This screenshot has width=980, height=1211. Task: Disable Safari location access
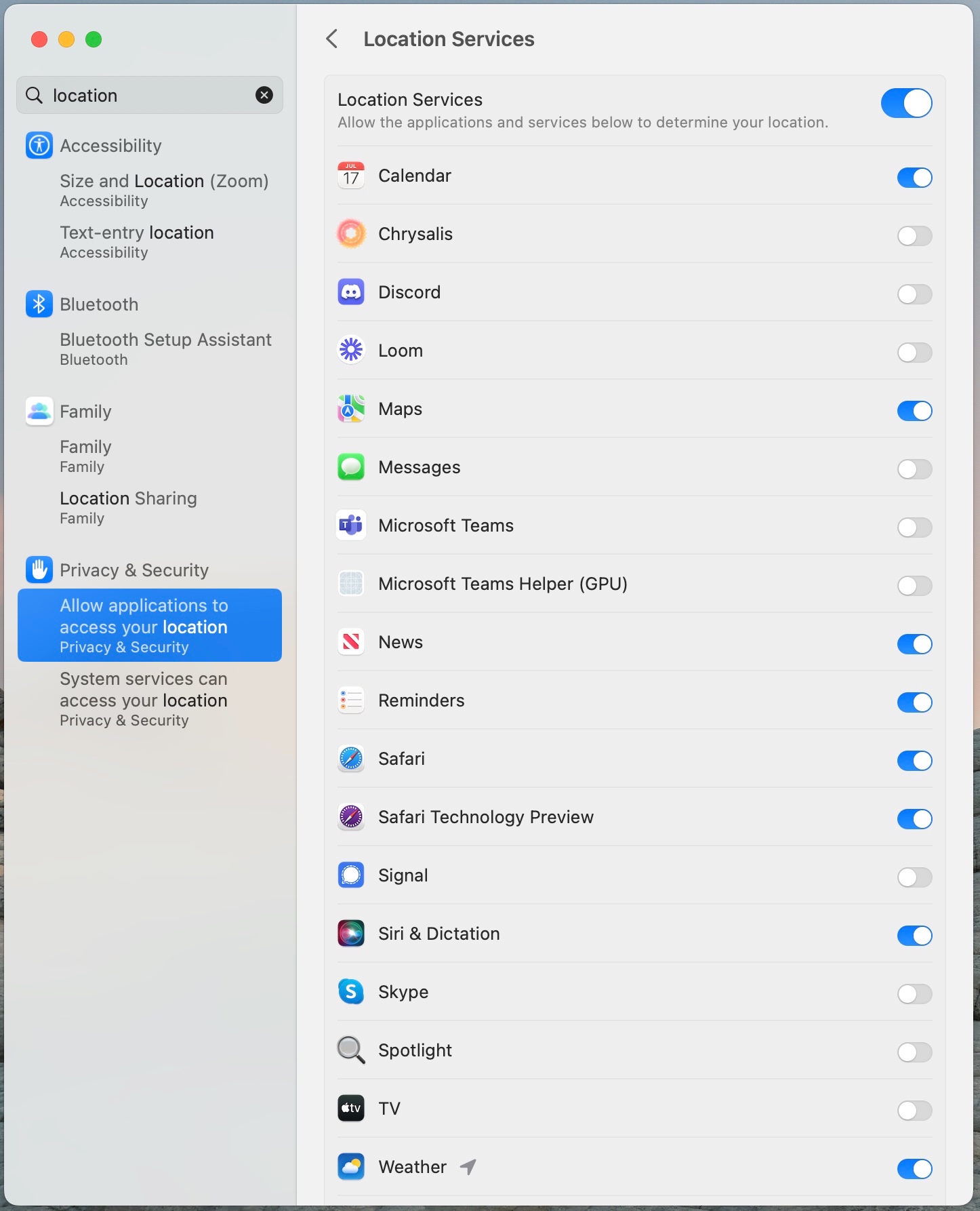click(915, 761)
